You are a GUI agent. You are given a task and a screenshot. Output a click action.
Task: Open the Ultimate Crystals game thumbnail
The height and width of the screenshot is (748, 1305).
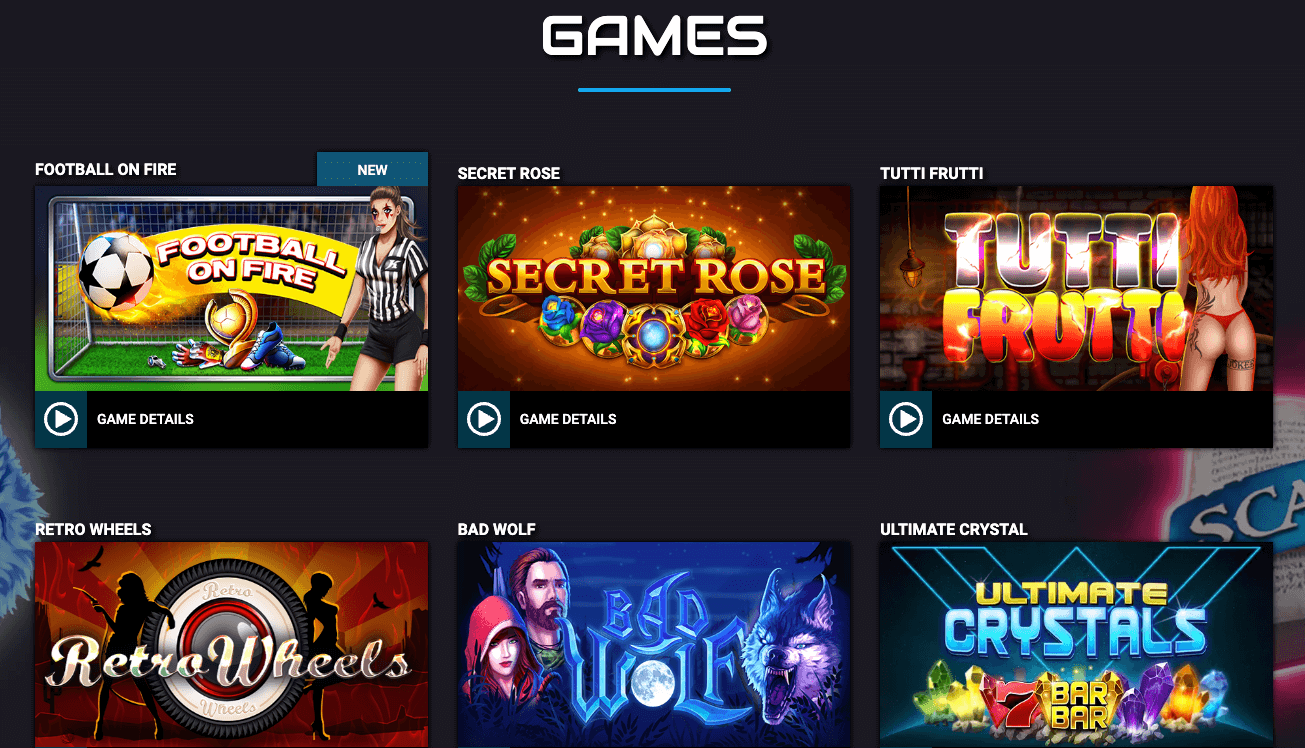1076,645
